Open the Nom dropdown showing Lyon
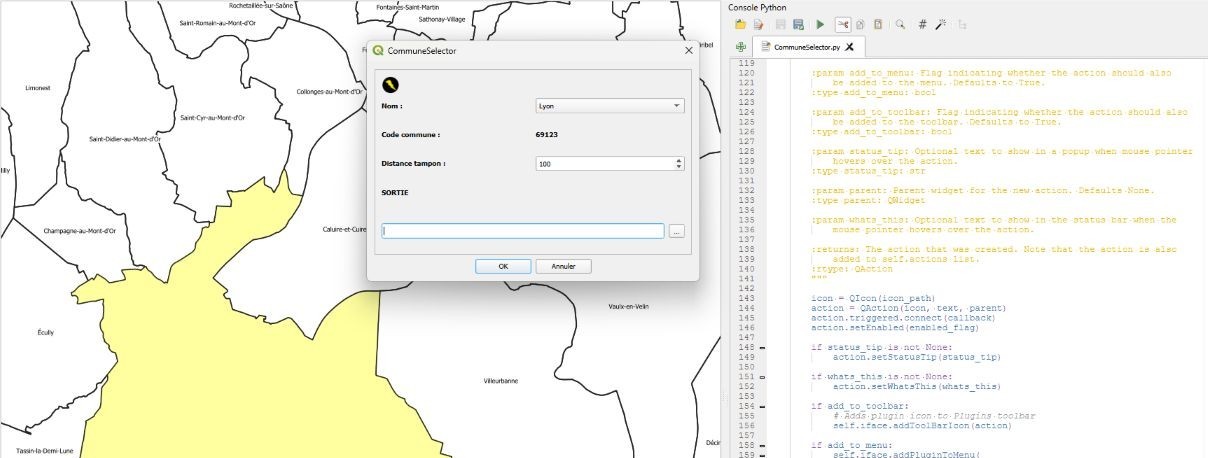Viewport: 1208px width, 458px height. tap(609, 106)
